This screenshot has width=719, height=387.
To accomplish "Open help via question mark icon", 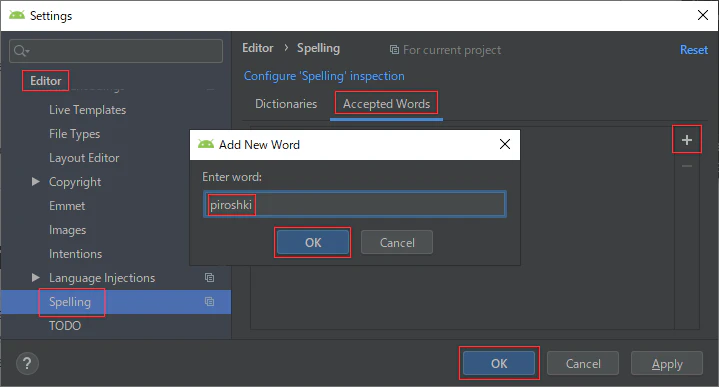I will coord(27,364).
